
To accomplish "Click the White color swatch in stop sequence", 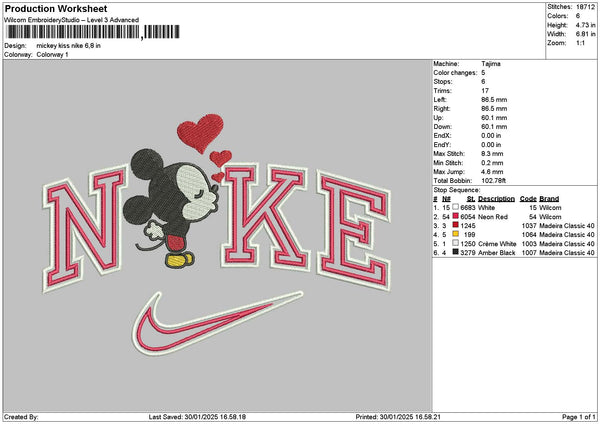I will 455,207.
